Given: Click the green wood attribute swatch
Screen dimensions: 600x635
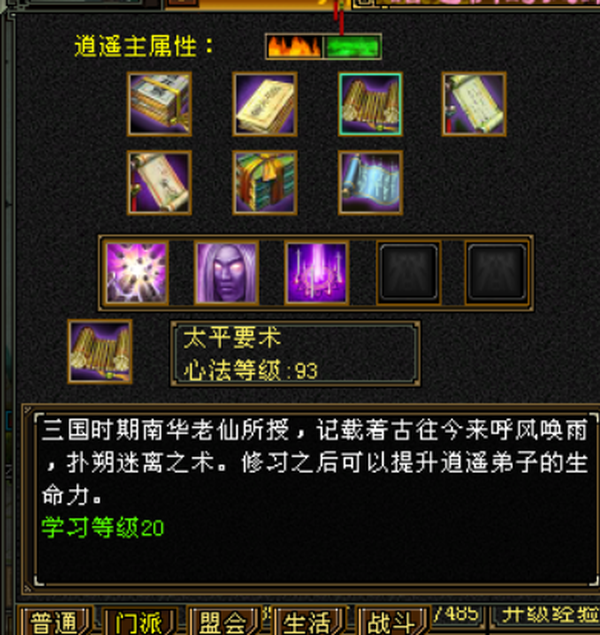Looking at the screenshot, I should coord(353,47).
